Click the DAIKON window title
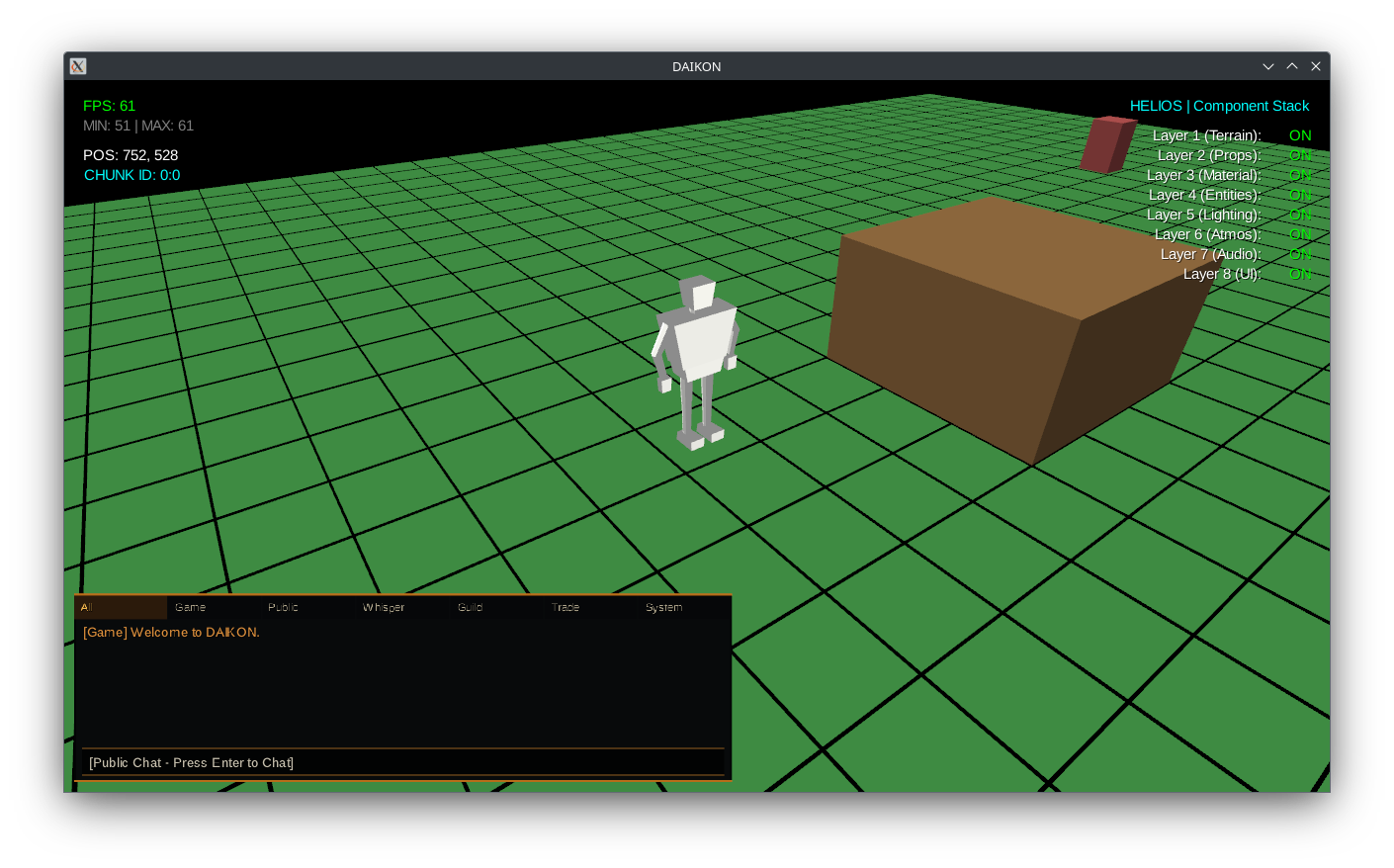This screenshot has height=868, width=1394. click(696, 66)
